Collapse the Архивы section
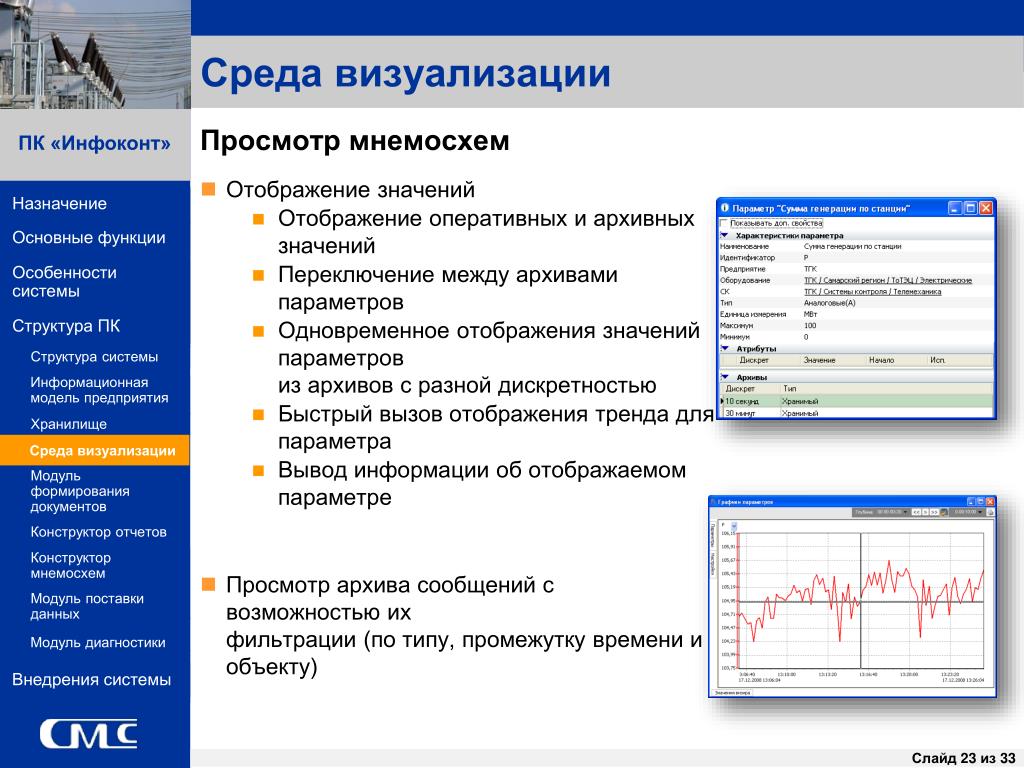1024x768 pixels. pos(725,377)
